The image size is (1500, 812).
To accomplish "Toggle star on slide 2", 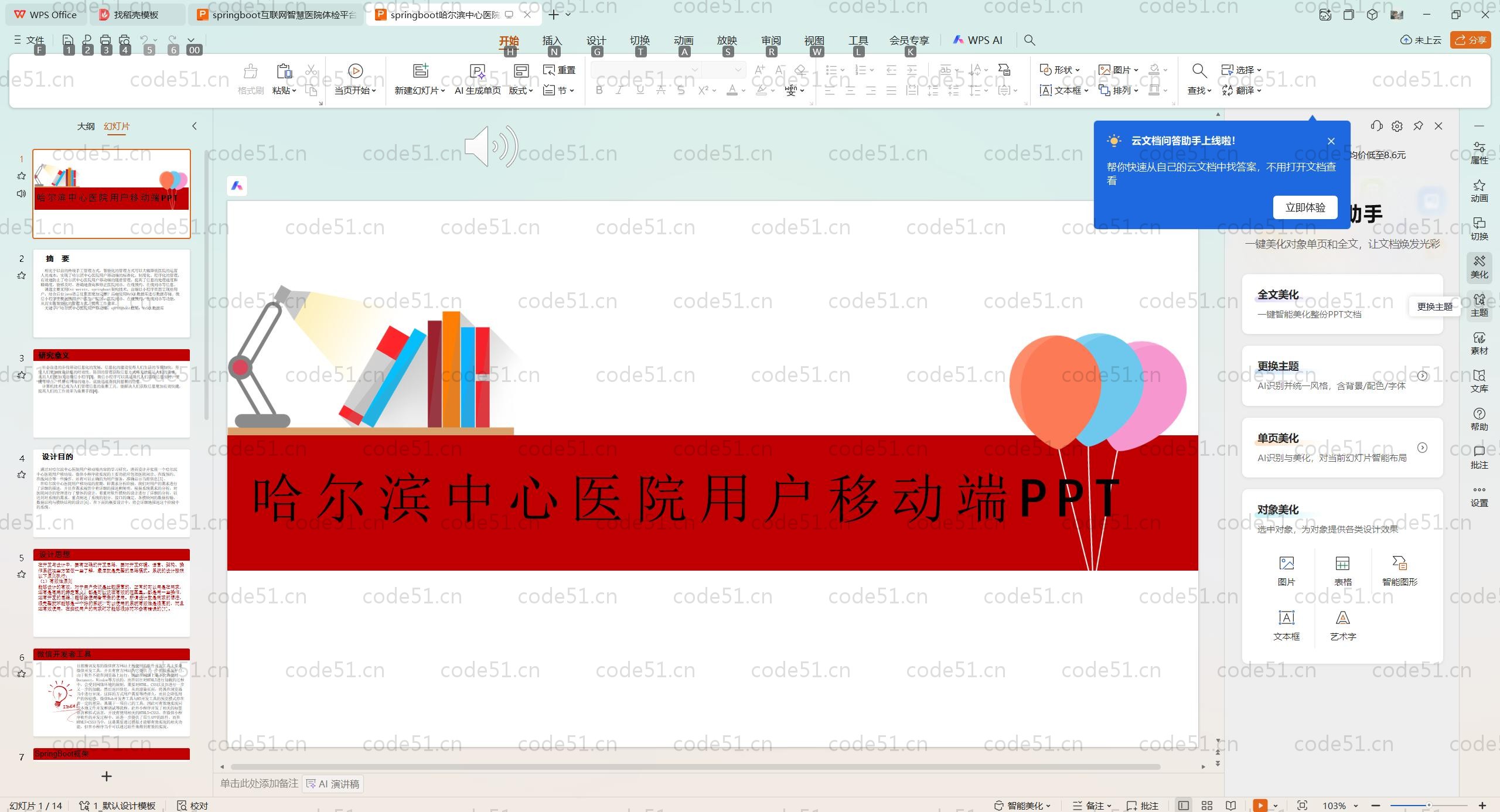I will [22, 275].
